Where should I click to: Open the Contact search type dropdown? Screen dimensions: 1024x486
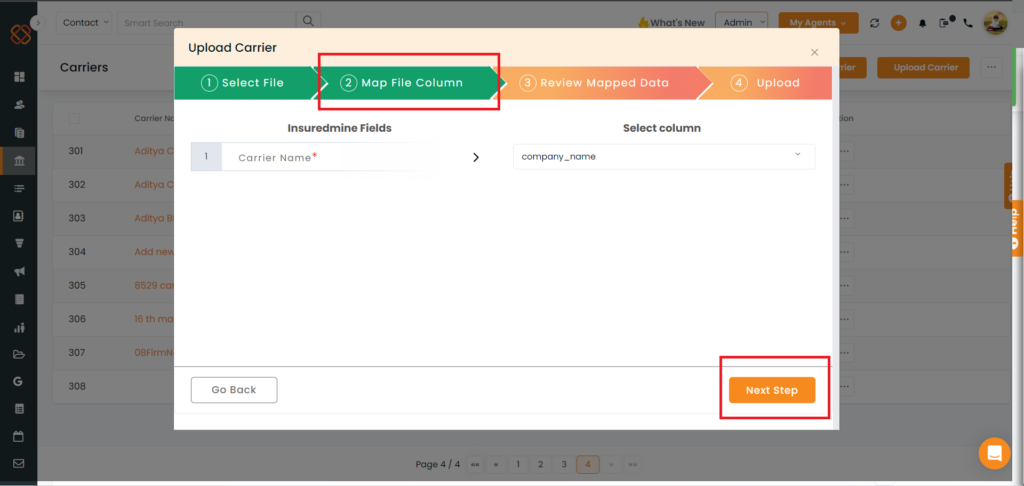85,22
